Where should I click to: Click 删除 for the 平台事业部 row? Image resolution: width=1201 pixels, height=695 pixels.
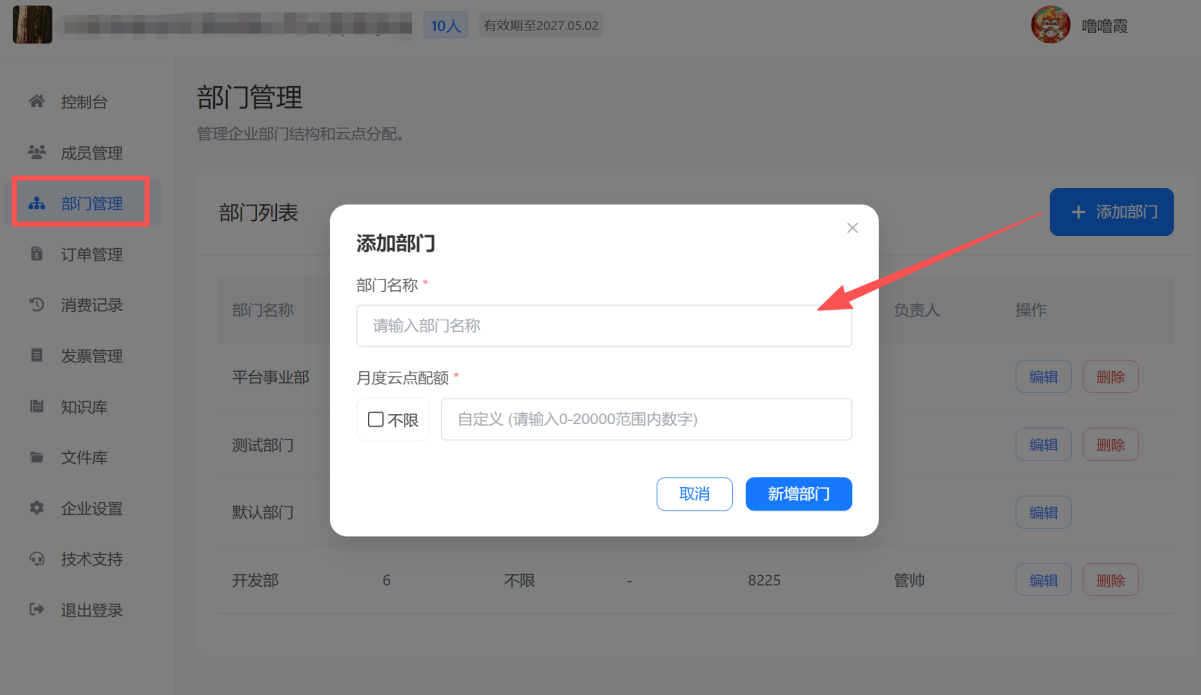click(1110, 377)
